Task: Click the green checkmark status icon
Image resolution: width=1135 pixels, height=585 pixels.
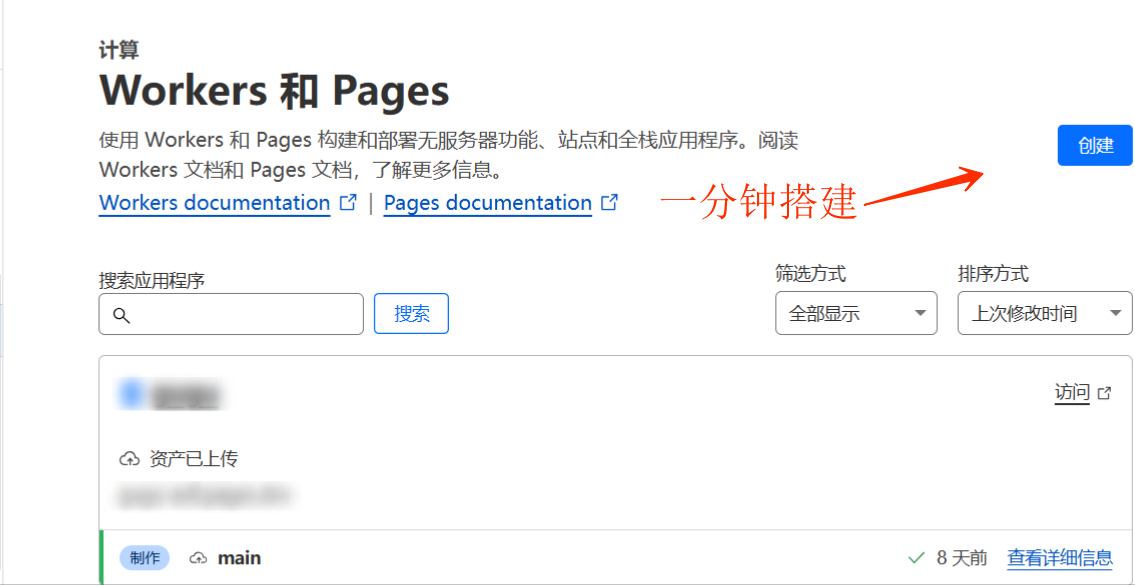Action: pyautogui.click(x=915, y=557)
